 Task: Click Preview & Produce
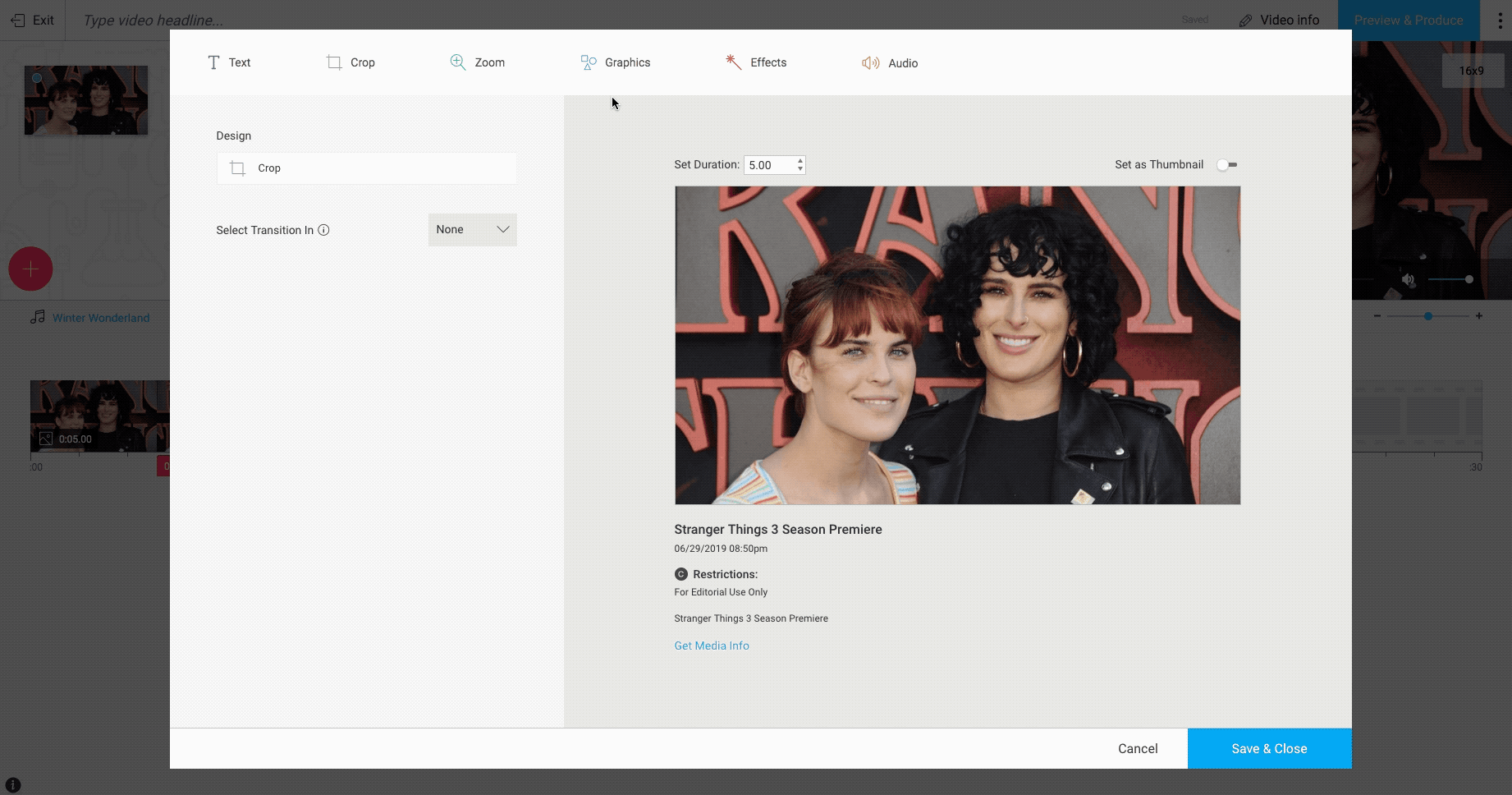[x=1409, y=21]
